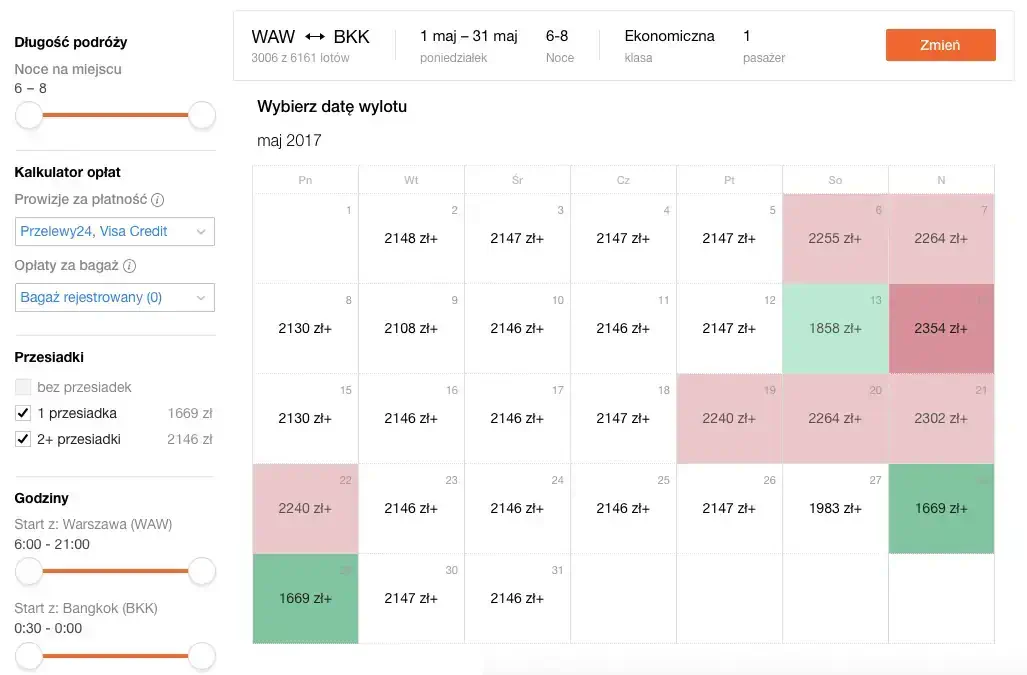Select May 14 priced 2354 zł

click(x=941, y=329)
